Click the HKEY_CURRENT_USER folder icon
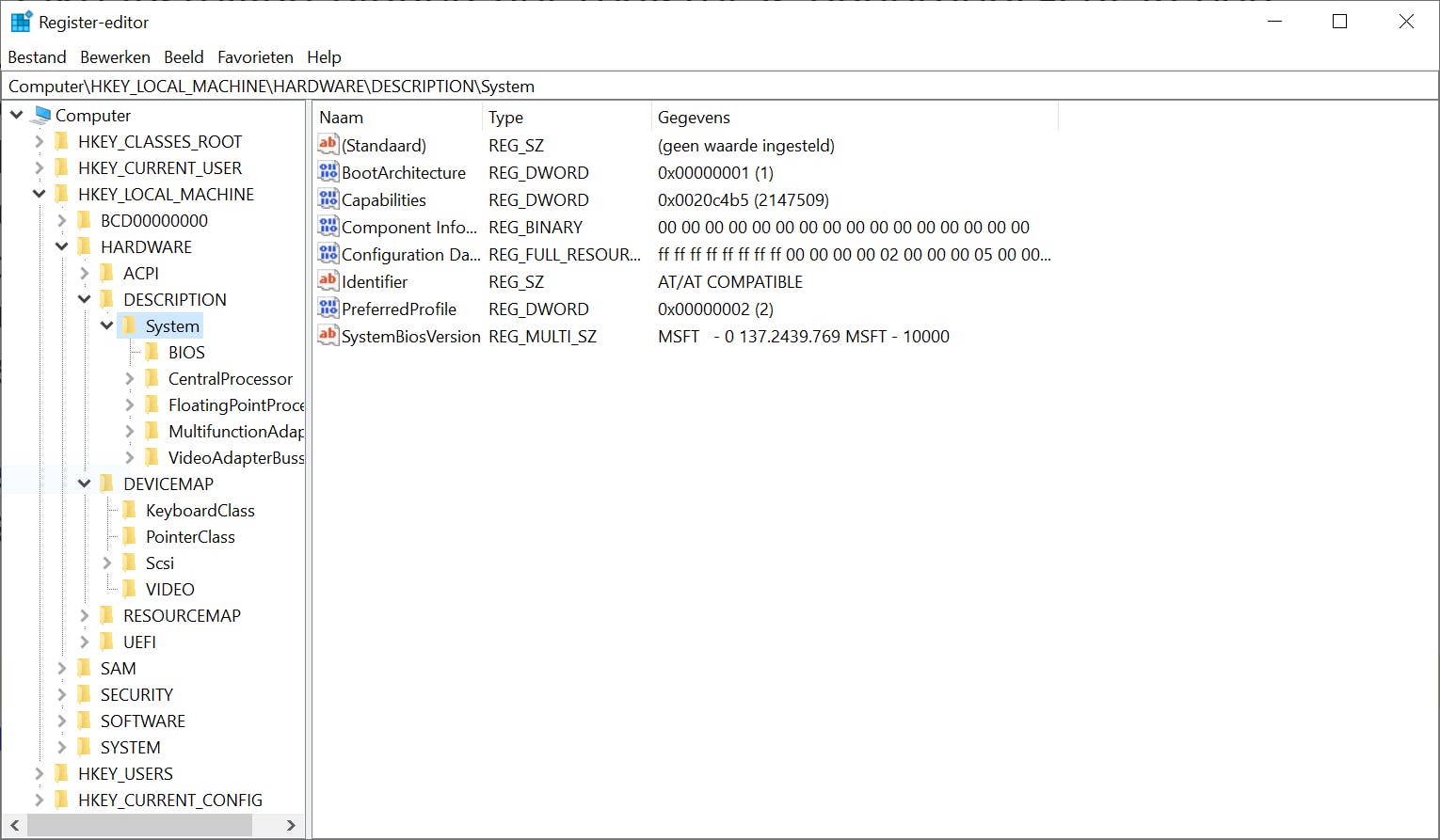The image size is (1440, 840). (x=62, y=167)
